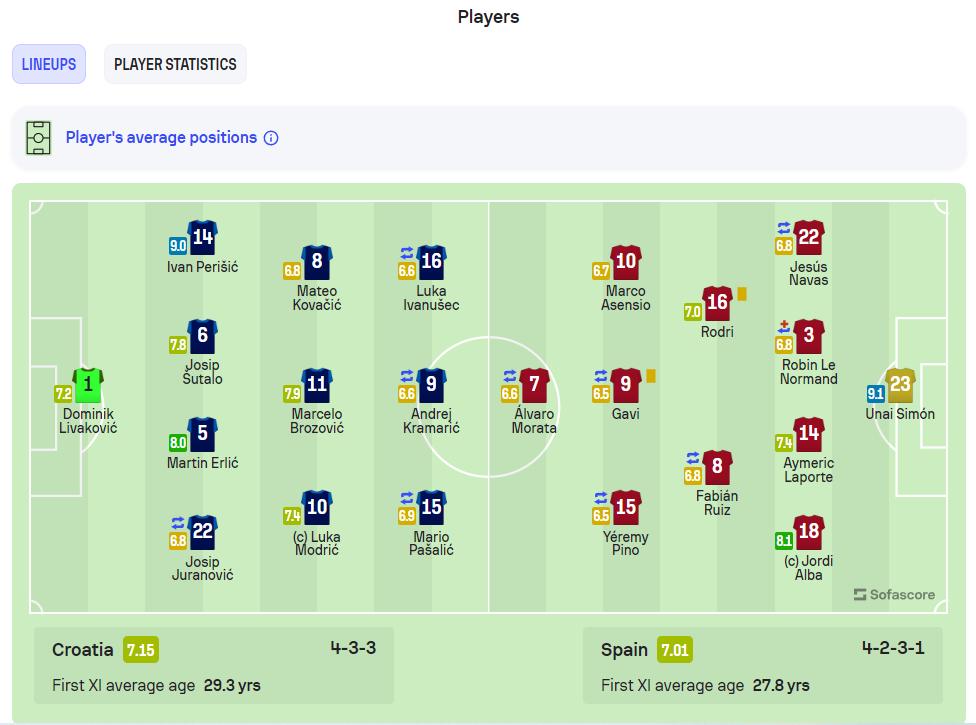Click Ivan Perišić's number 14 jersey

pos(202,237)
